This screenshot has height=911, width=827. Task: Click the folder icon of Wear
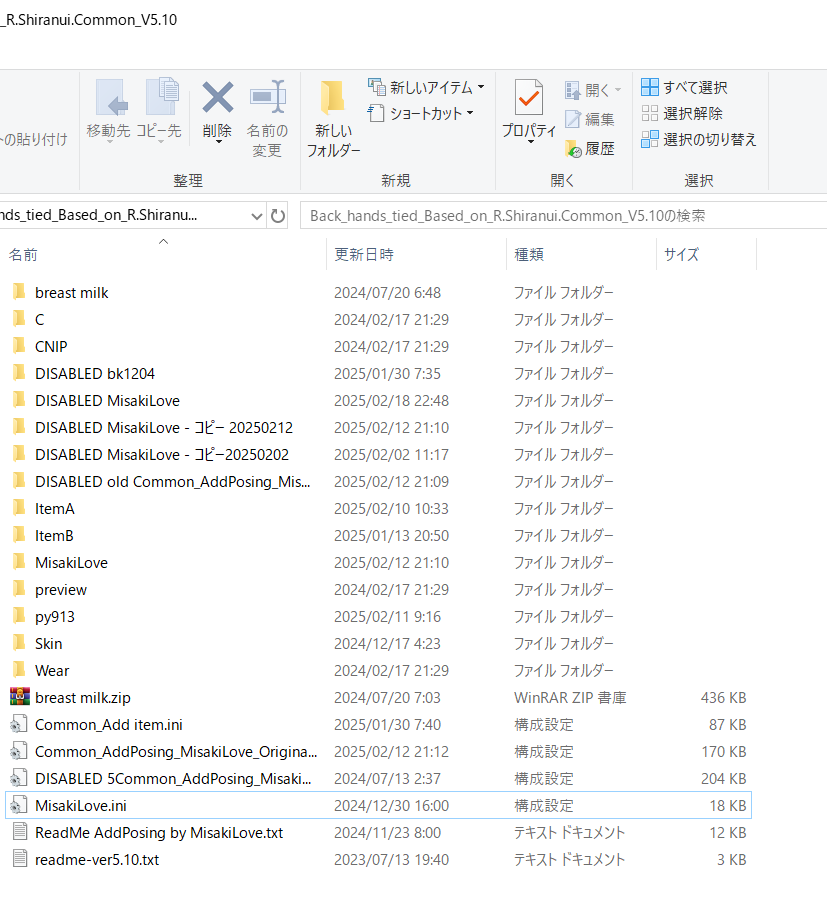coord(19,670)
